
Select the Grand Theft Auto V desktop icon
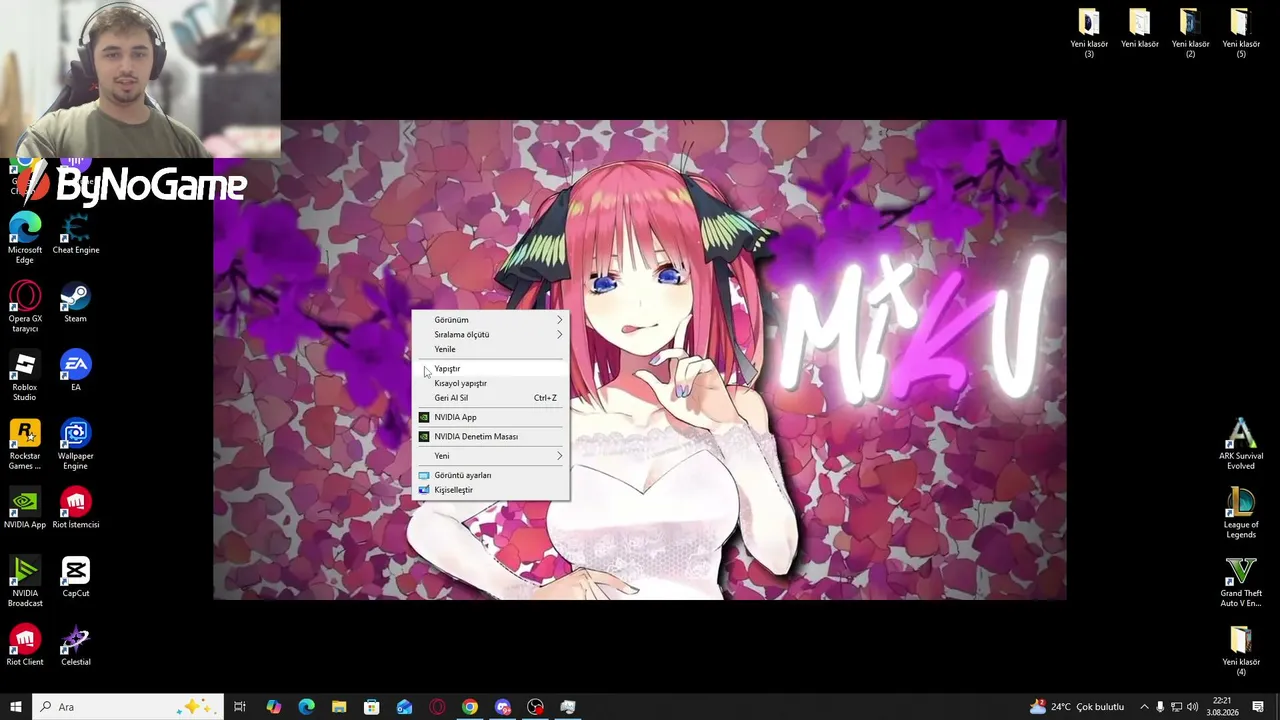point(1241,582)
